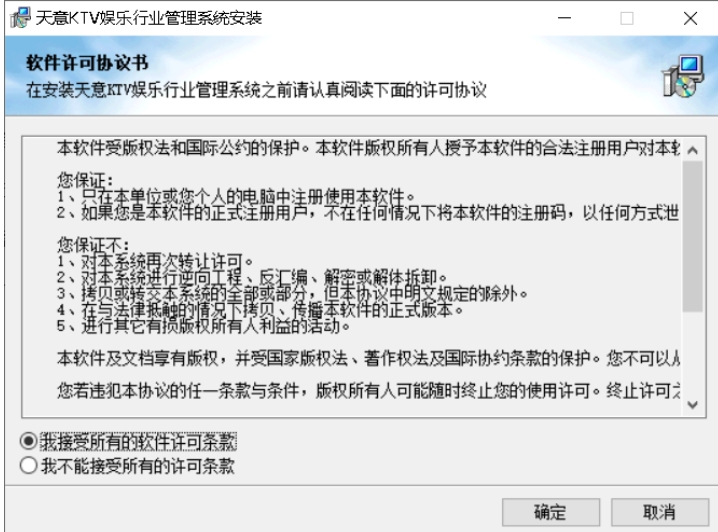Click the 软件许可协议书 header title
The image size is (718, 532).
(87, 63)
